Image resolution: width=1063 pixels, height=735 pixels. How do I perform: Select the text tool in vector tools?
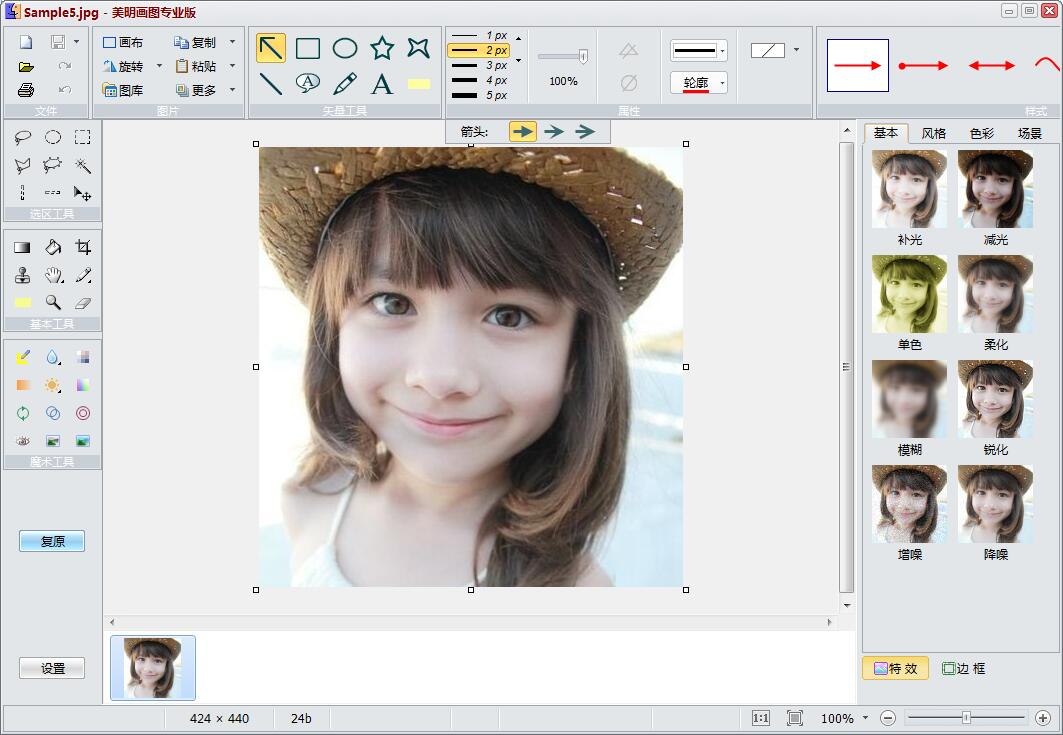coord(382,84)
